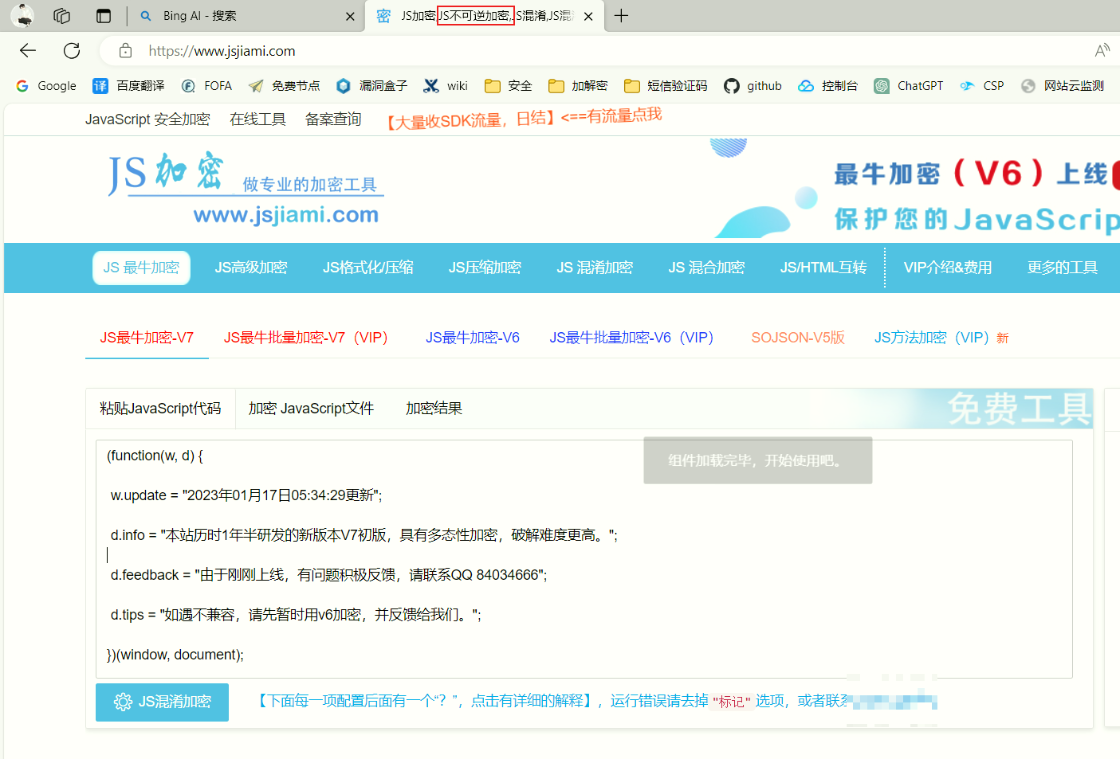Select JS高级加密 nav item
This screenshot has height=759, width=1120.
tap(251, 268)
